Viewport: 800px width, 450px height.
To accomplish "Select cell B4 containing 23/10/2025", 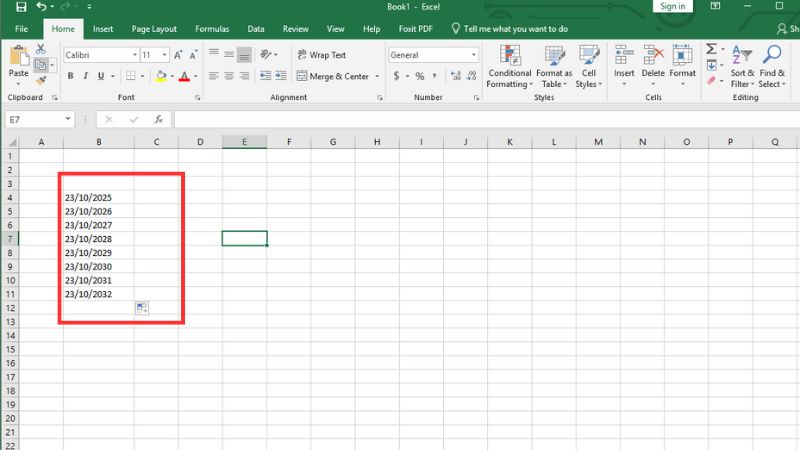I will click(x=98, y=198).
